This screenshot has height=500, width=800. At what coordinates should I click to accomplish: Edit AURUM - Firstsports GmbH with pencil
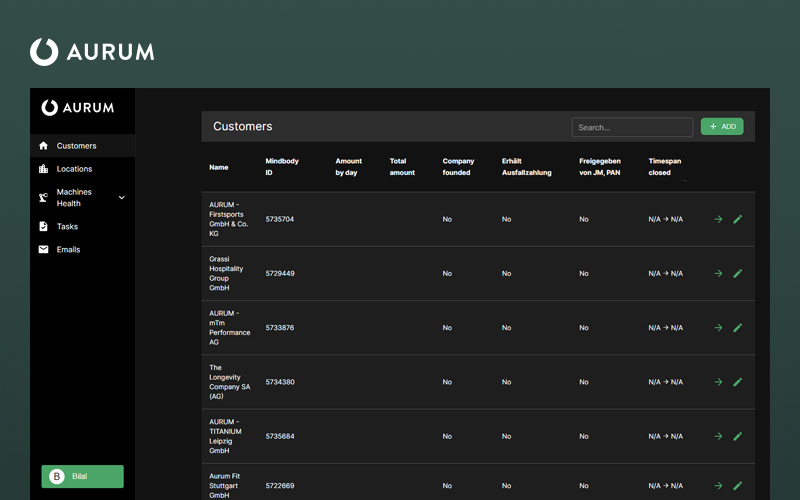coord(737,219)
